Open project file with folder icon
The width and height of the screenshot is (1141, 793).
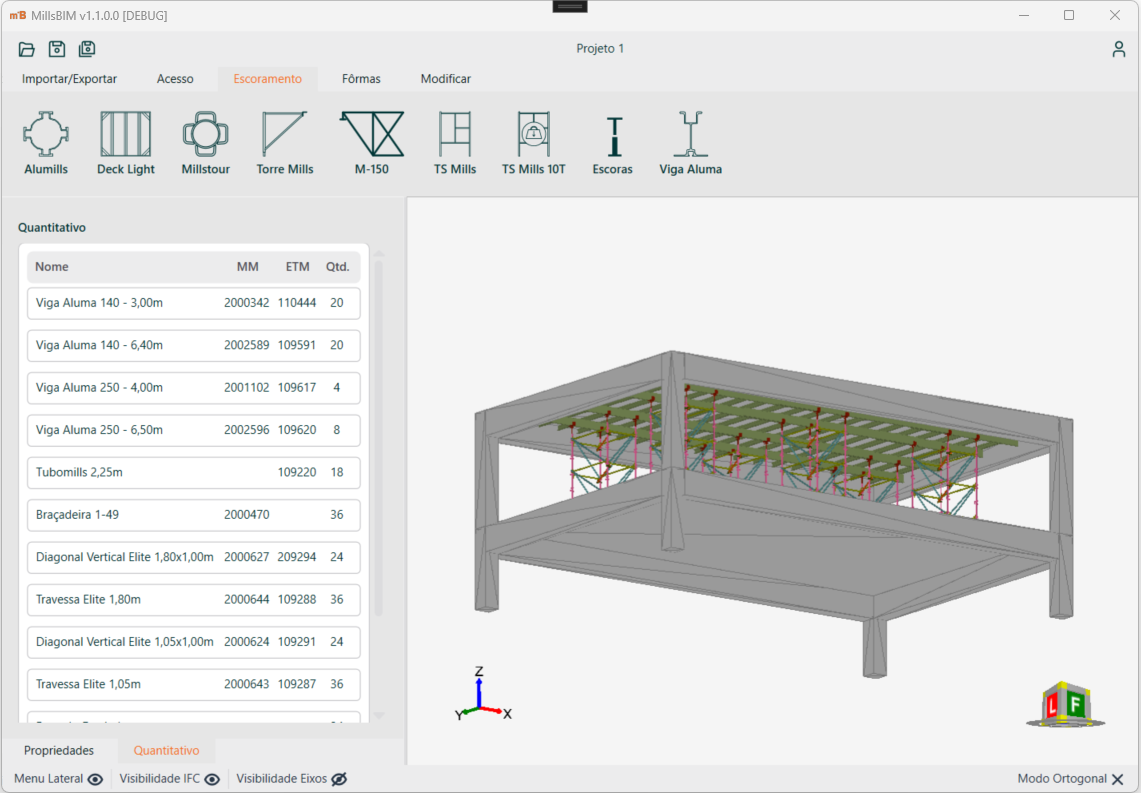pyautogui.click(x=27, y=49)
